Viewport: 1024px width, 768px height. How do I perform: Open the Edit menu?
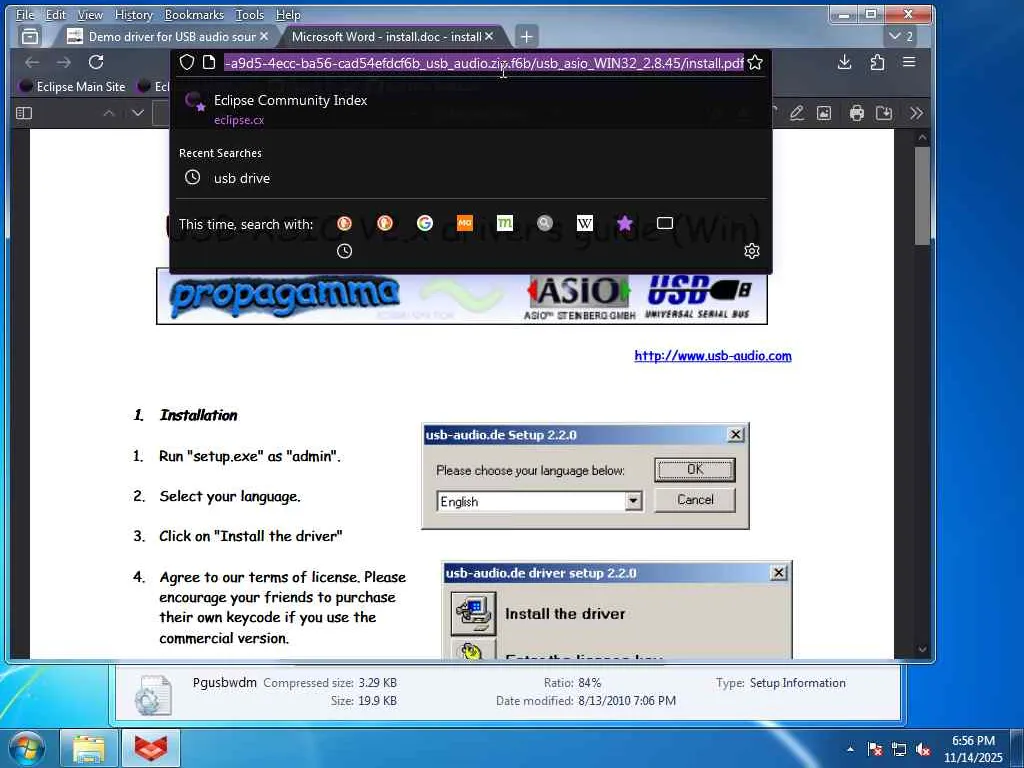pyautogui.click(x=56, y=14)
